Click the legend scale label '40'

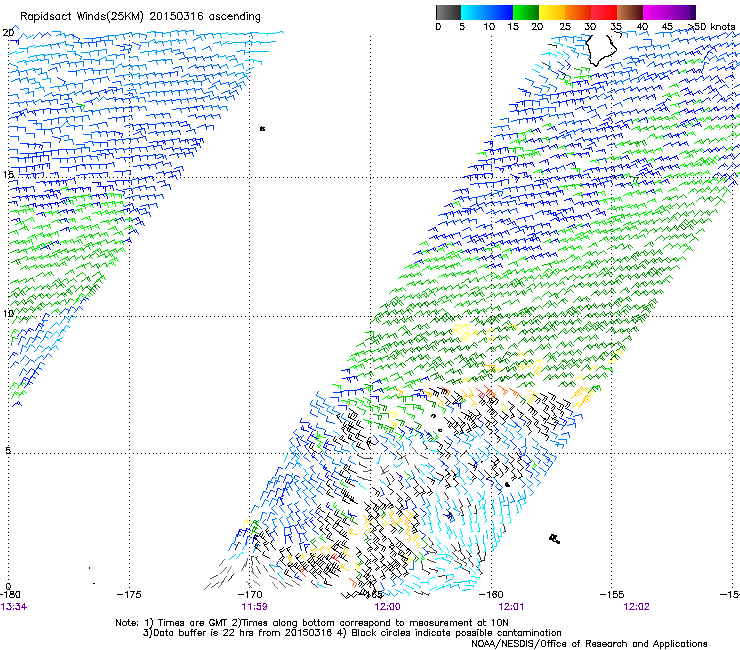point(642,27)
